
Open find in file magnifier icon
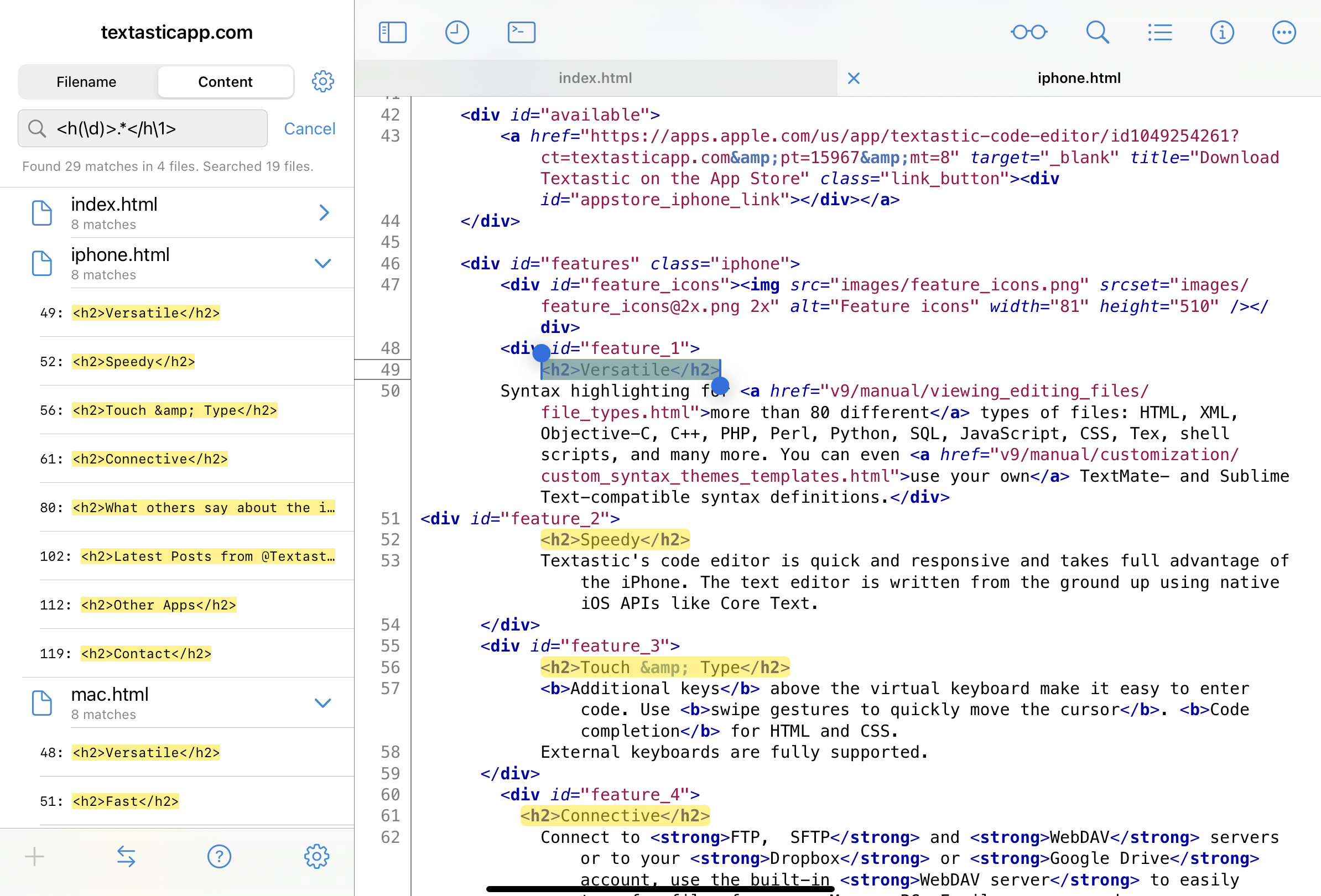(1097, 33)
